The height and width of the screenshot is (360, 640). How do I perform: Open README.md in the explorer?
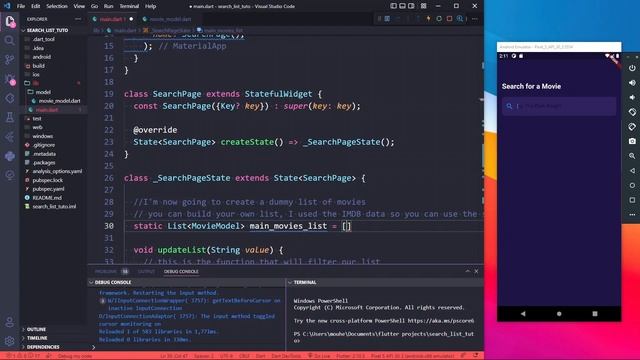pos(47,198)
